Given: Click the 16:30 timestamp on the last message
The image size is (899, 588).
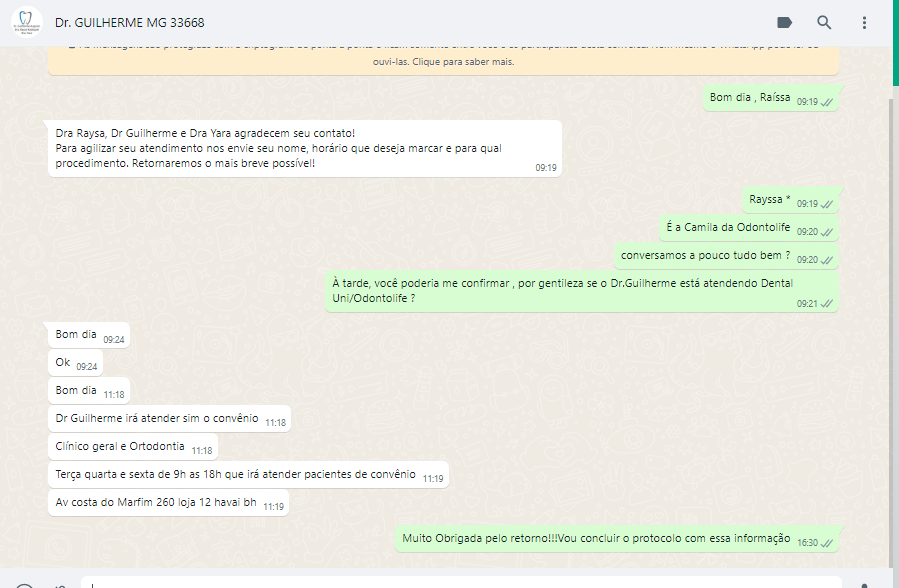Looking at the screenshot, I should [807, 543].
